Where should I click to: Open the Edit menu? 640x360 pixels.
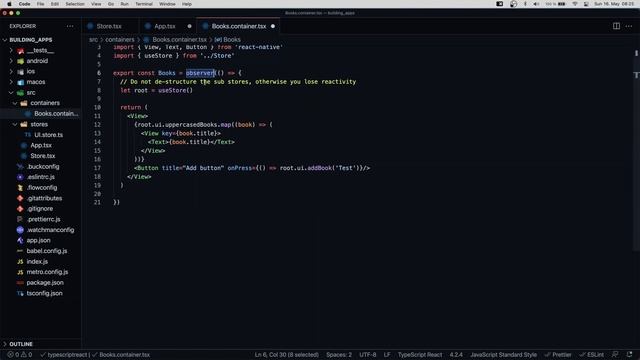click(55, 4)
